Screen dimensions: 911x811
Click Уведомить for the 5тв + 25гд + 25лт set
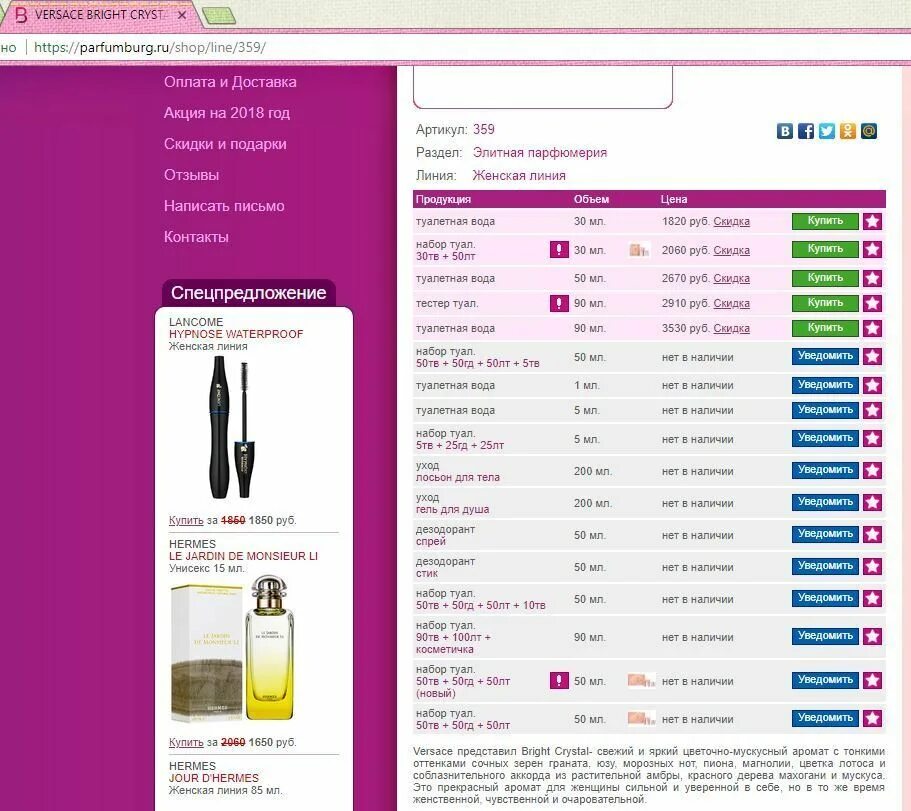tap(824, 438)
